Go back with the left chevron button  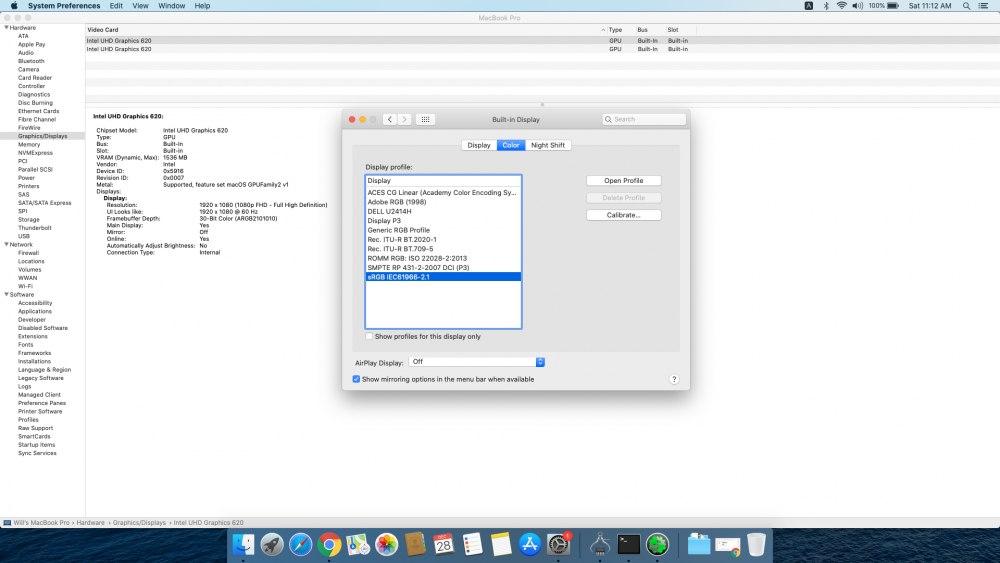click(x=390, y=119)
